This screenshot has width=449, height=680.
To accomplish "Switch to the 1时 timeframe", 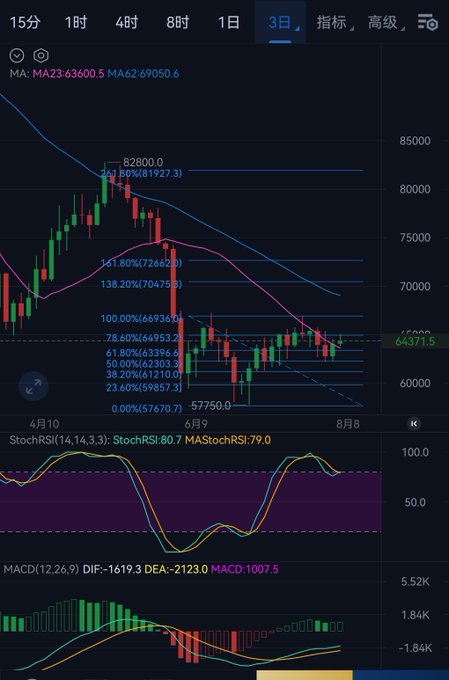I will tap(76, 23).
